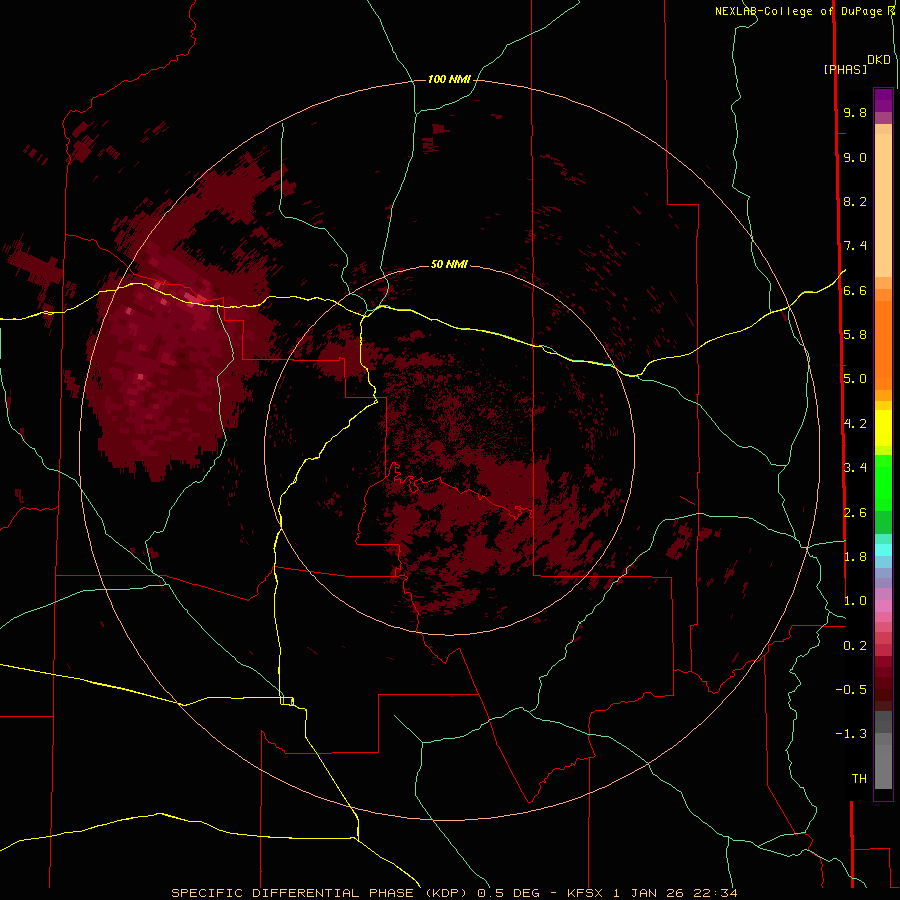
Task: Select the 9.8 value on color scale
Action: pyautogui.click(x=855, y=112)
